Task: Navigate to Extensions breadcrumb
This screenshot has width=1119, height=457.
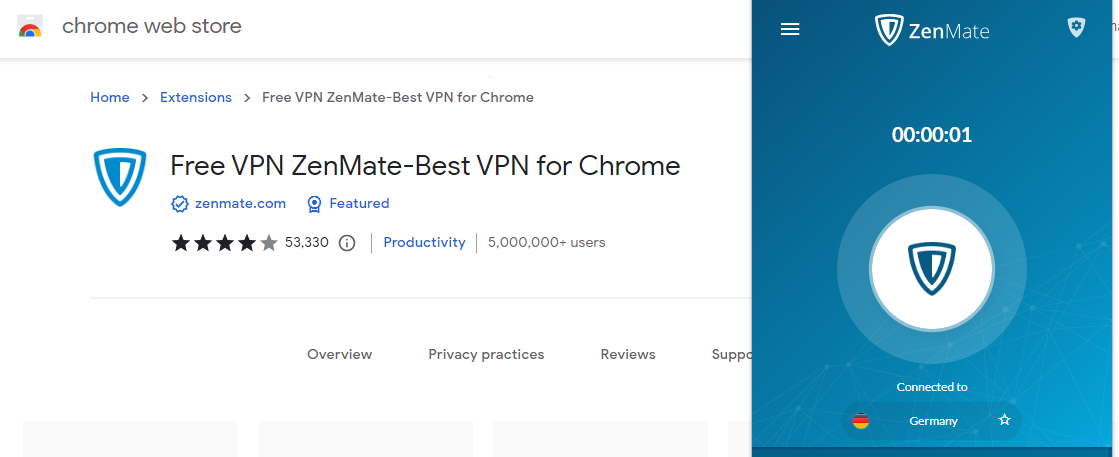Action: click(x=196, y=98)
